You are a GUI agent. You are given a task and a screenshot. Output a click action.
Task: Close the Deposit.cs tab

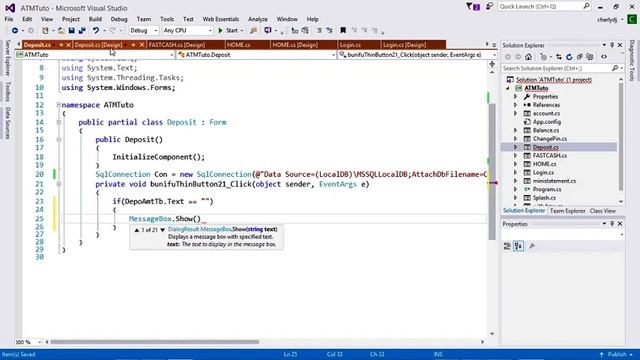68,45
